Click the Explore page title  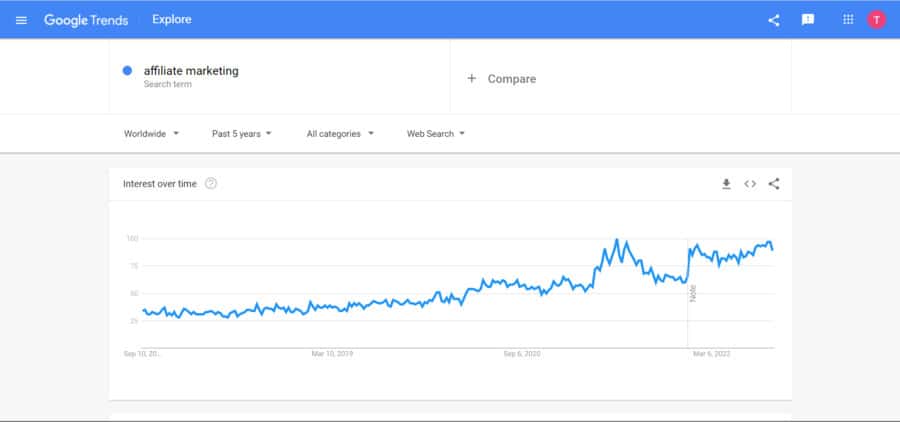[172, 20]
